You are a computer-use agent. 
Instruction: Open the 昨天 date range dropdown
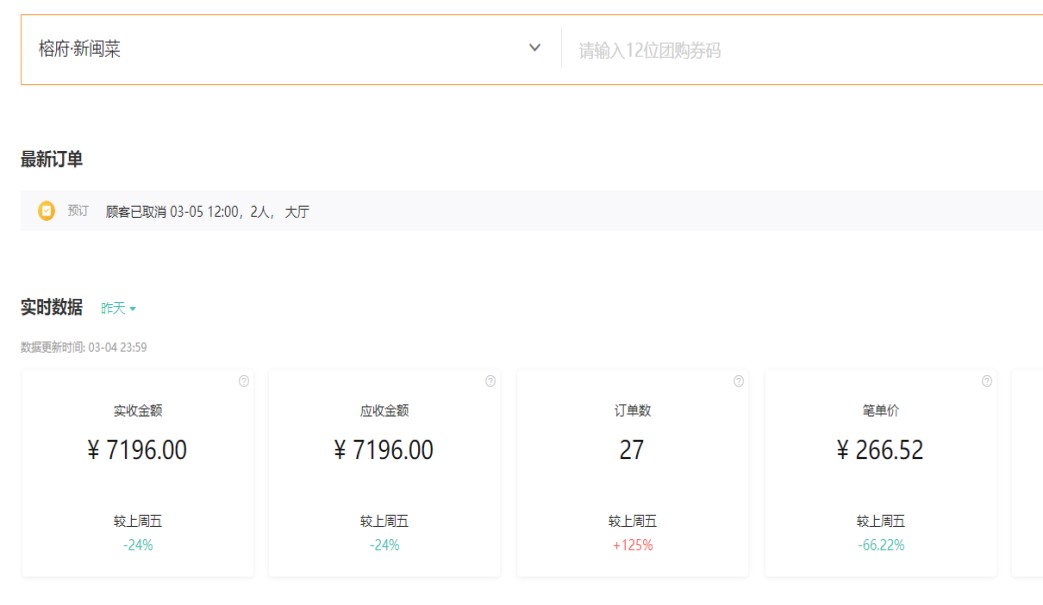click(x=118, y=309)
